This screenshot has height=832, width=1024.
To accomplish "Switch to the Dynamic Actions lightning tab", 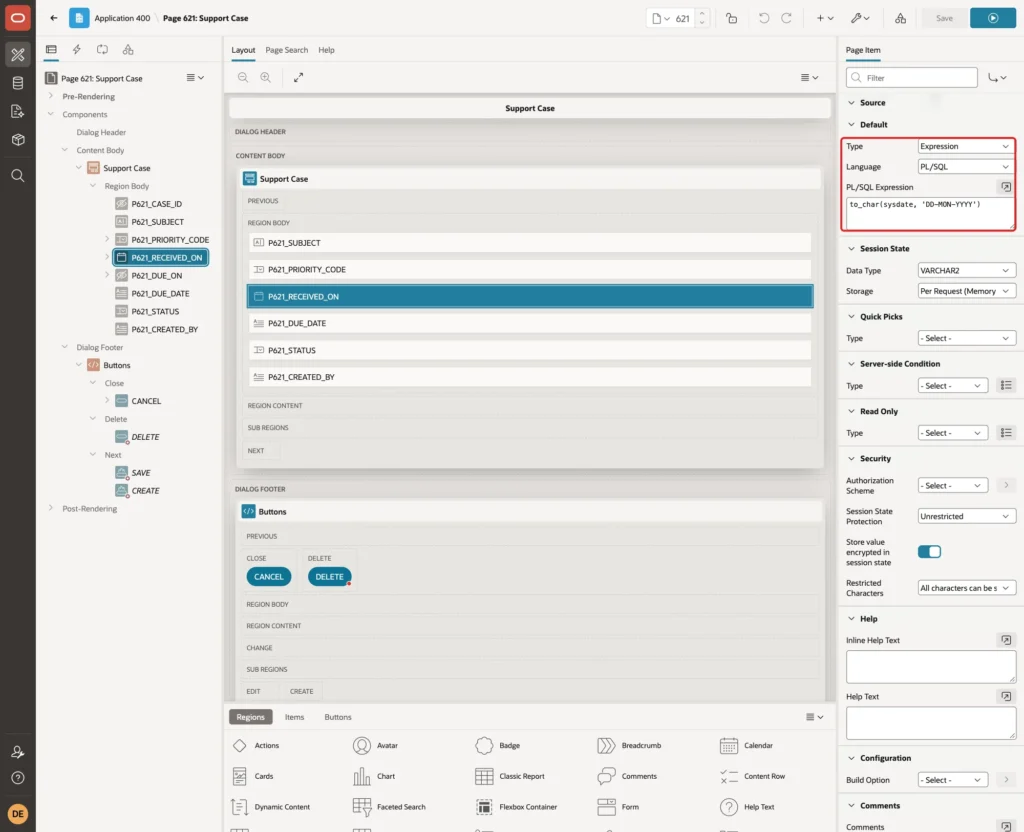I will [76, 50].
